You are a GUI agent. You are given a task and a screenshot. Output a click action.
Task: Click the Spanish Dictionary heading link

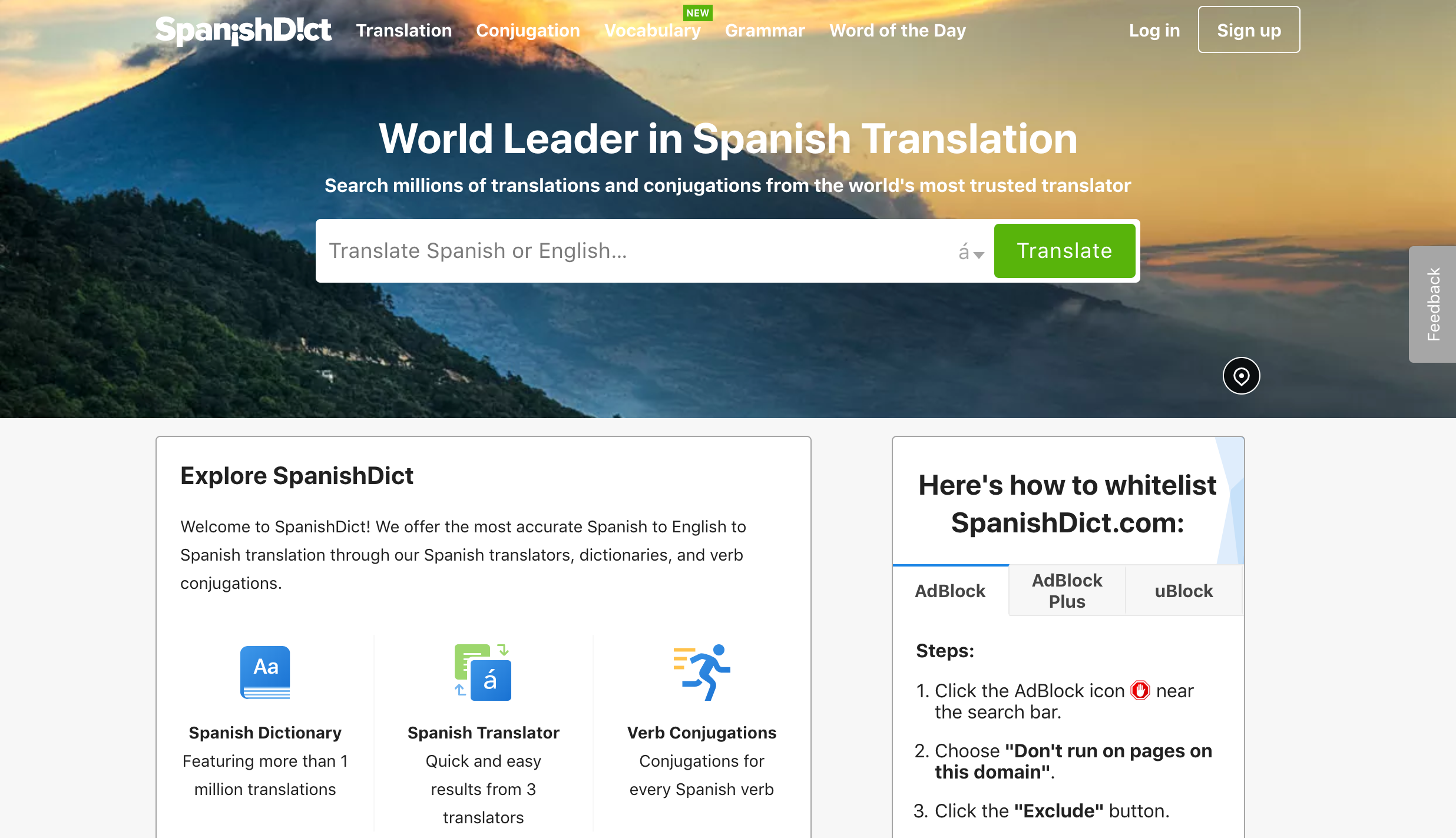pyautogui.click(x=265, y=733)
